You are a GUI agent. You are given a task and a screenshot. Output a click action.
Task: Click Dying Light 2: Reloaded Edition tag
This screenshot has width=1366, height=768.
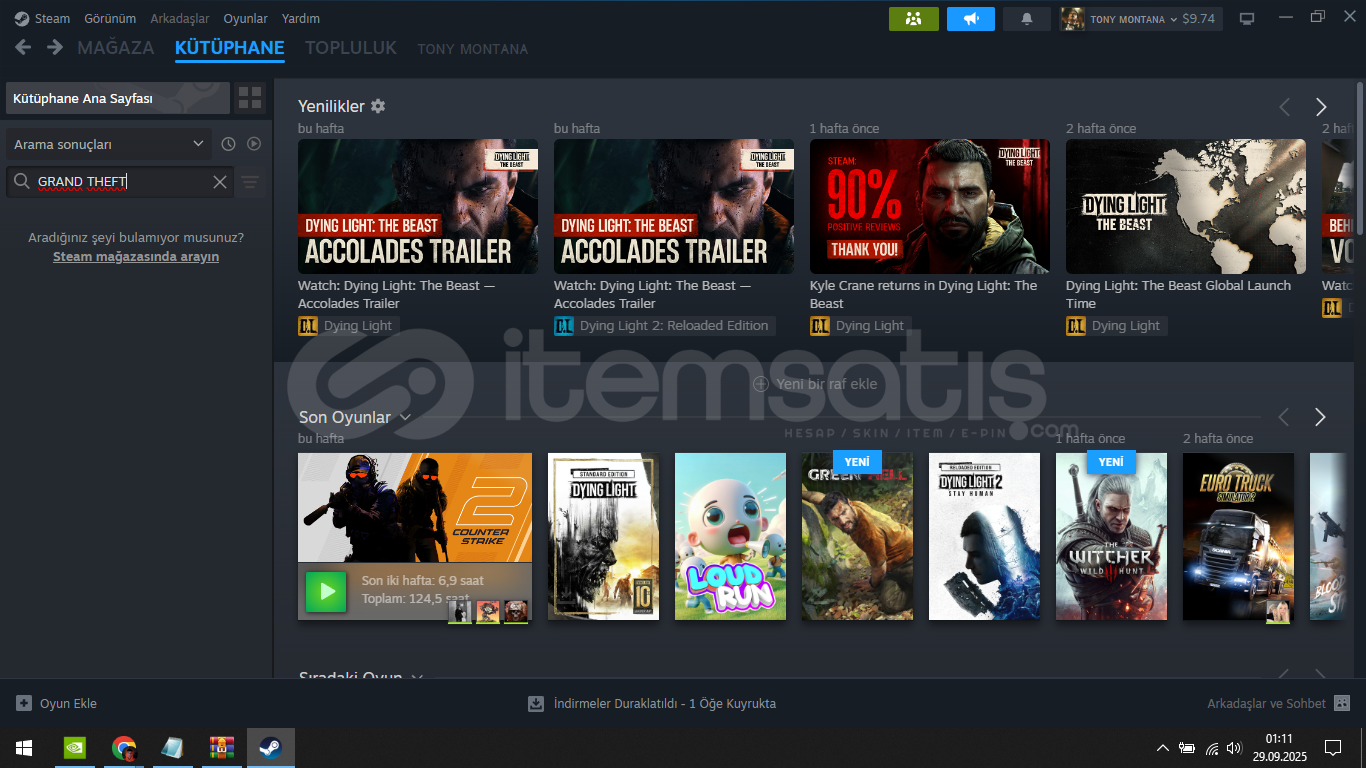[664, 326]
